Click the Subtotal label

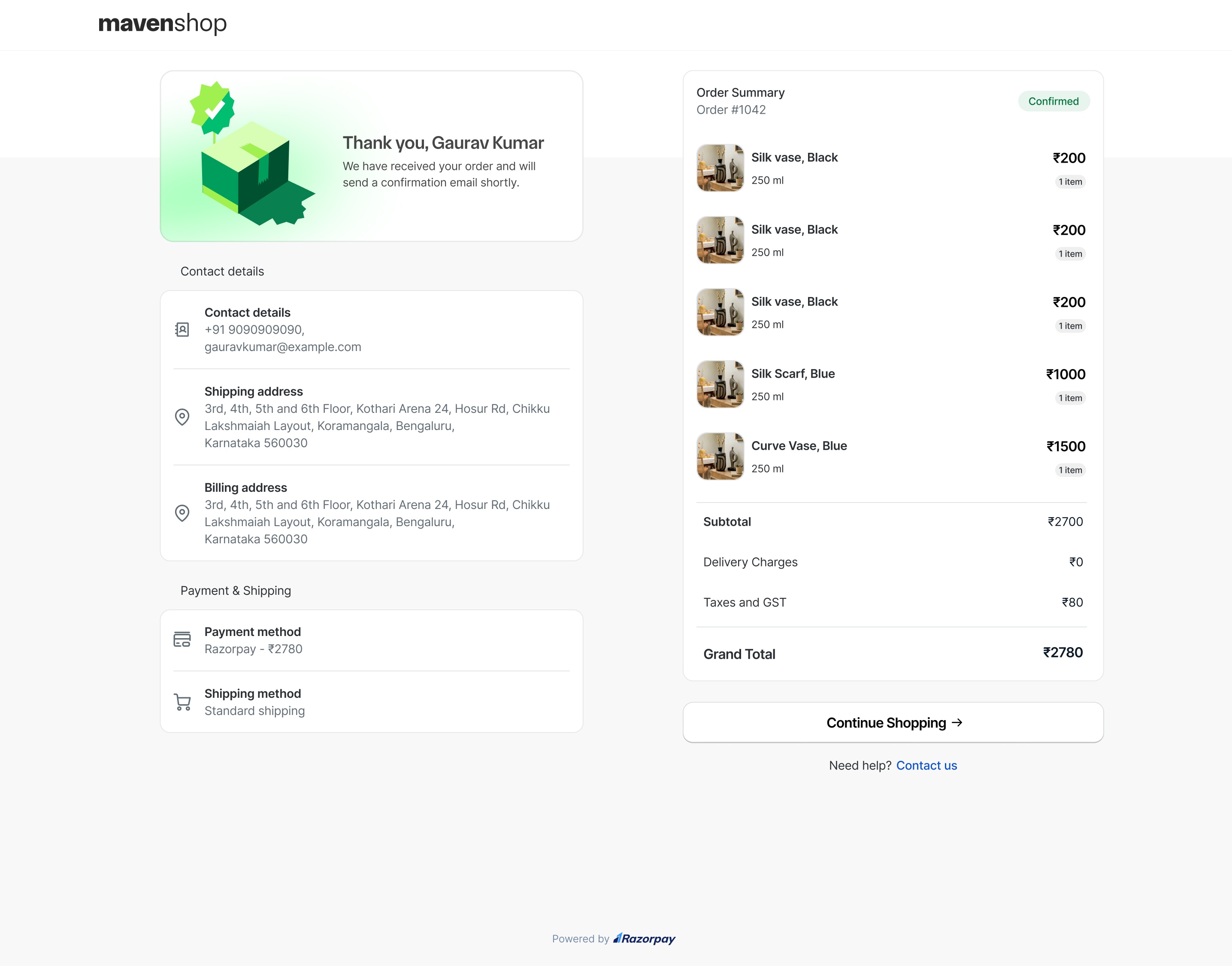pos(727,521)
